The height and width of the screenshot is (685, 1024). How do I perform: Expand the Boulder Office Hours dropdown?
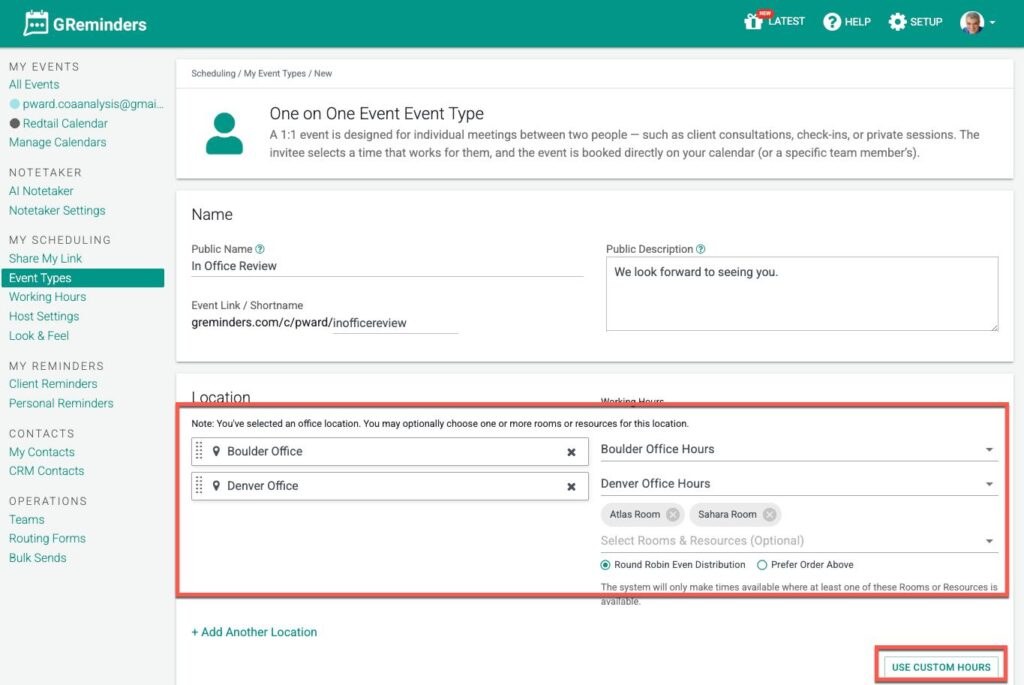click(x=989, y=450)
